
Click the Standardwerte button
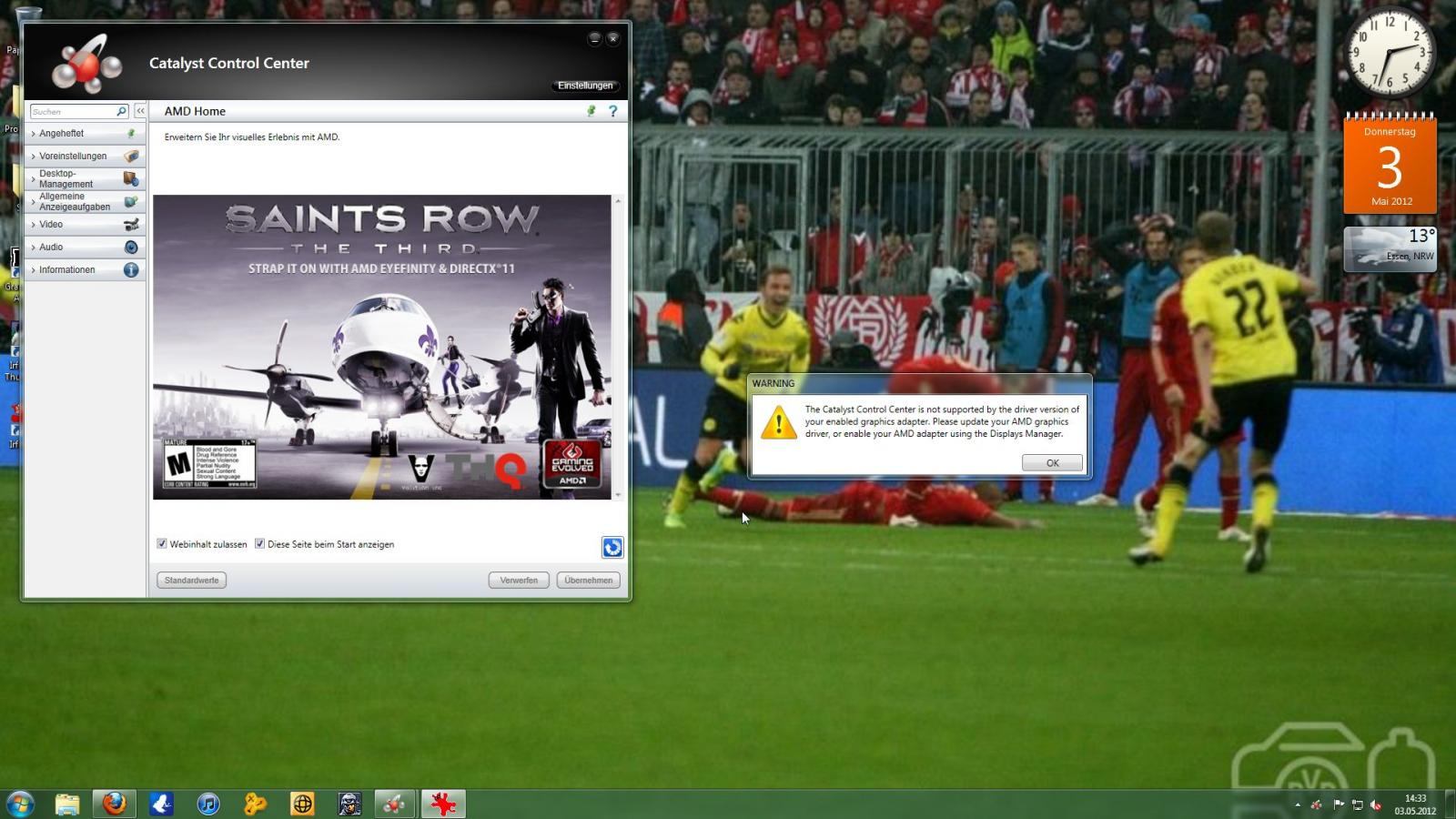(x=191, y=580)
